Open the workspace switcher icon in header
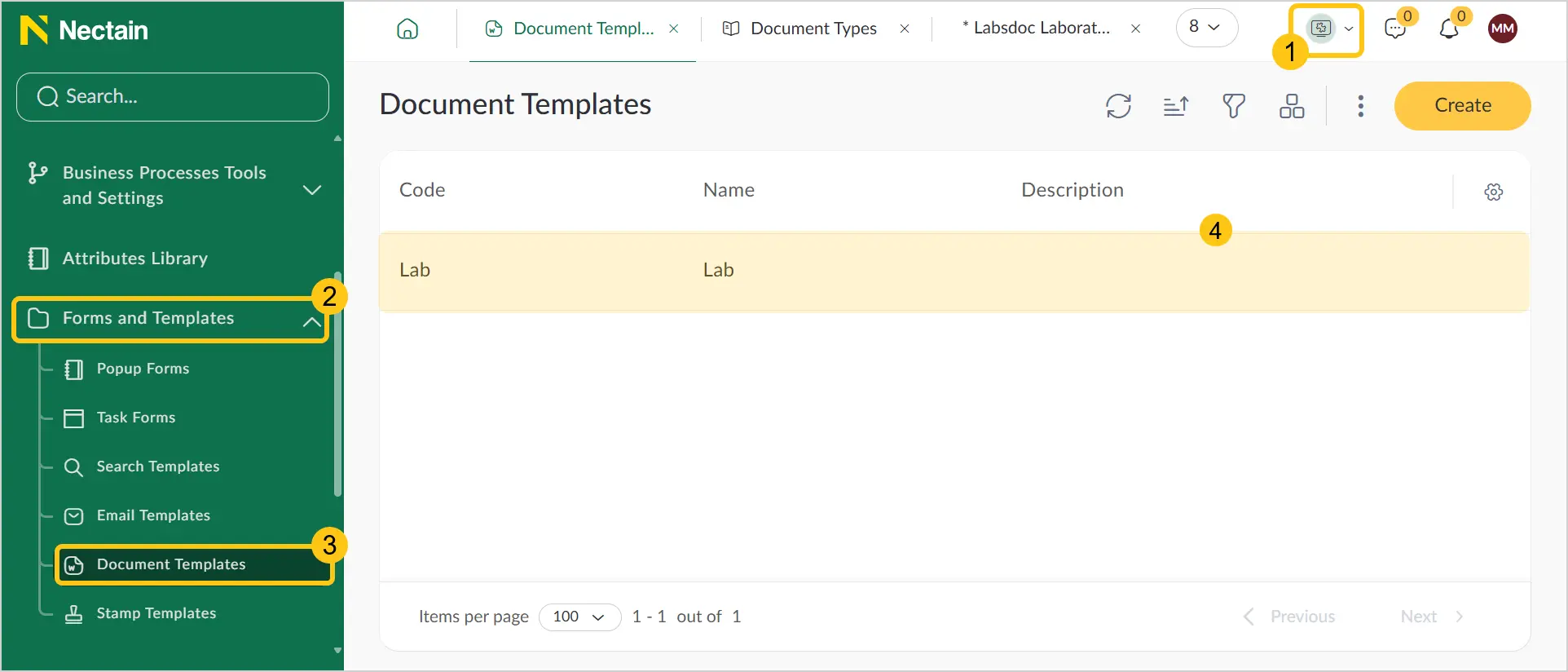The image size is (1568, 672). click(x=1320, y=29)
